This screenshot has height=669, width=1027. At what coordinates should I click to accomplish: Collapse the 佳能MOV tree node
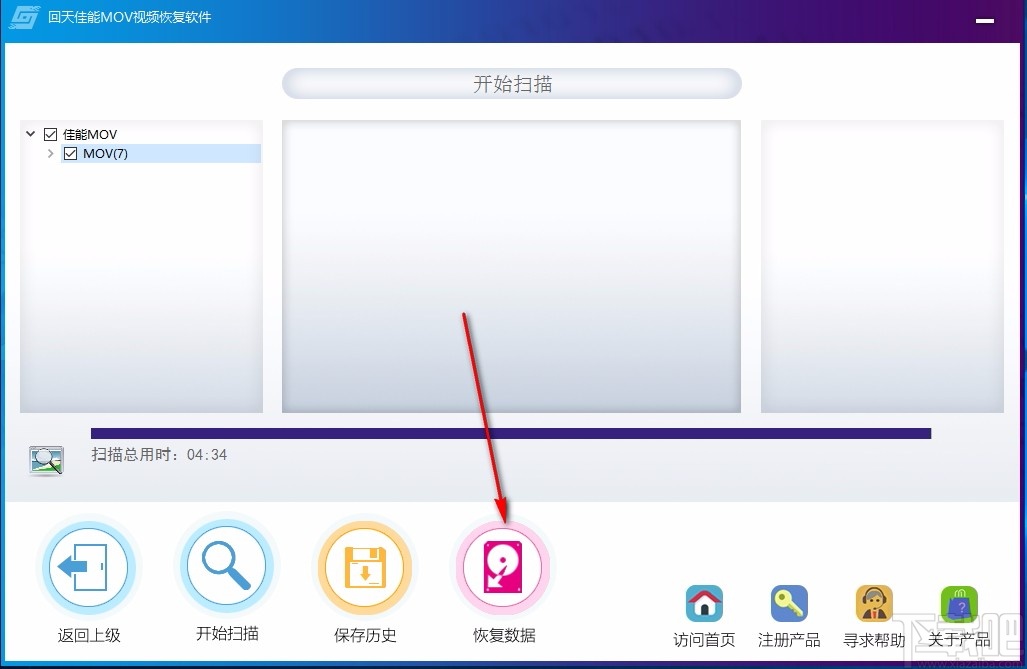[x=30, y=134]
